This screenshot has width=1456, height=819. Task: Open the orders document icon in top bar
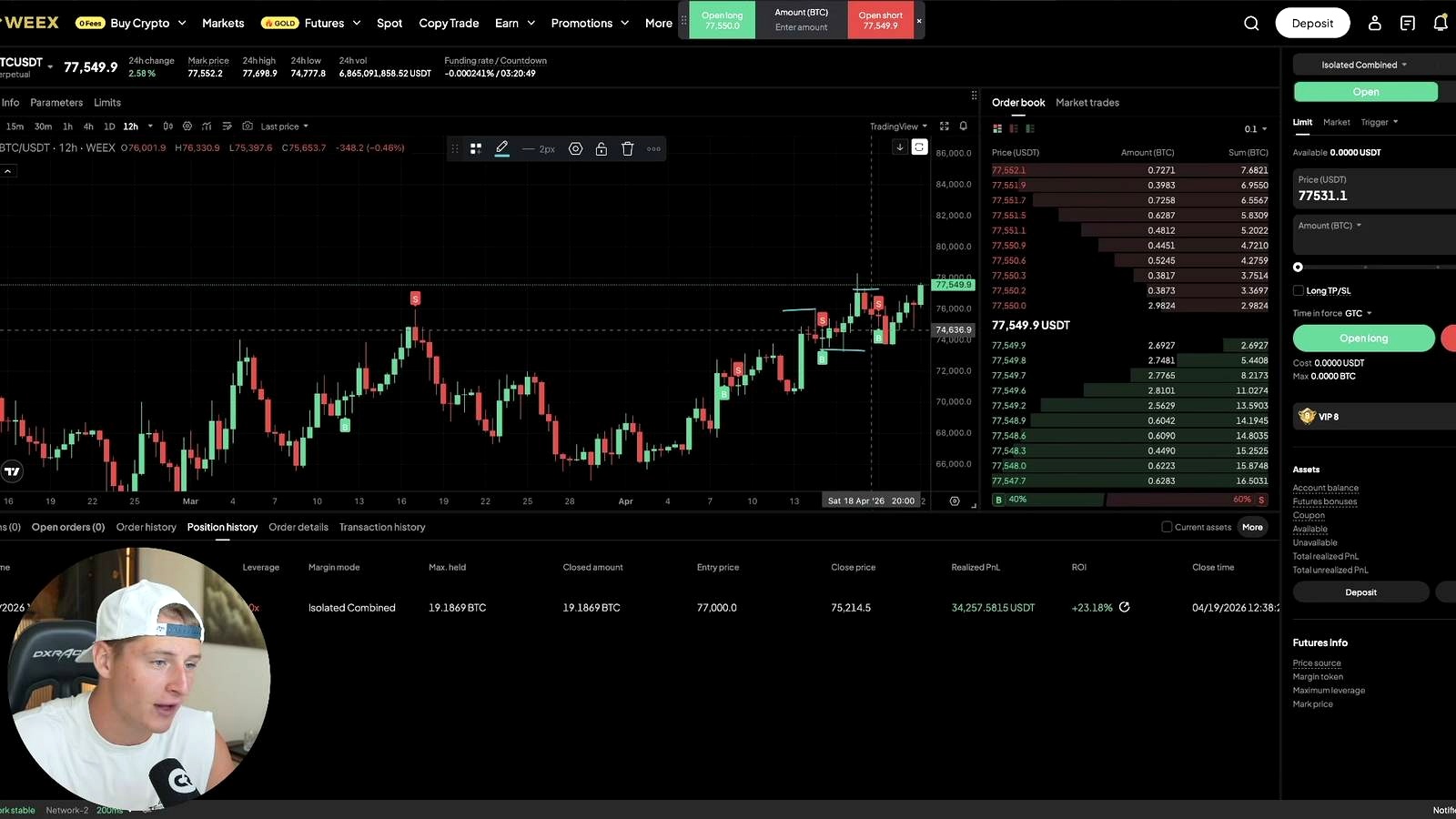click(x=1407, y=24)
